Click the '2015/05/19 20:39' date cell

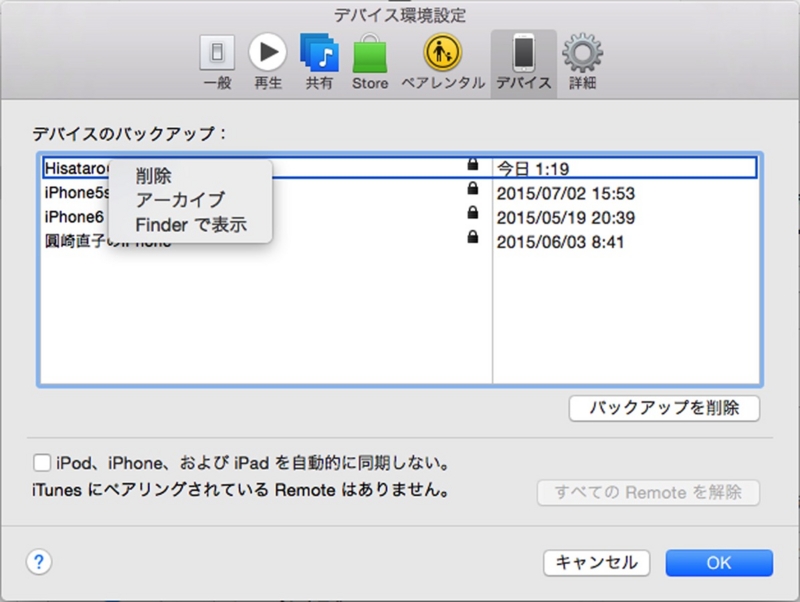(x=566, y=218)
